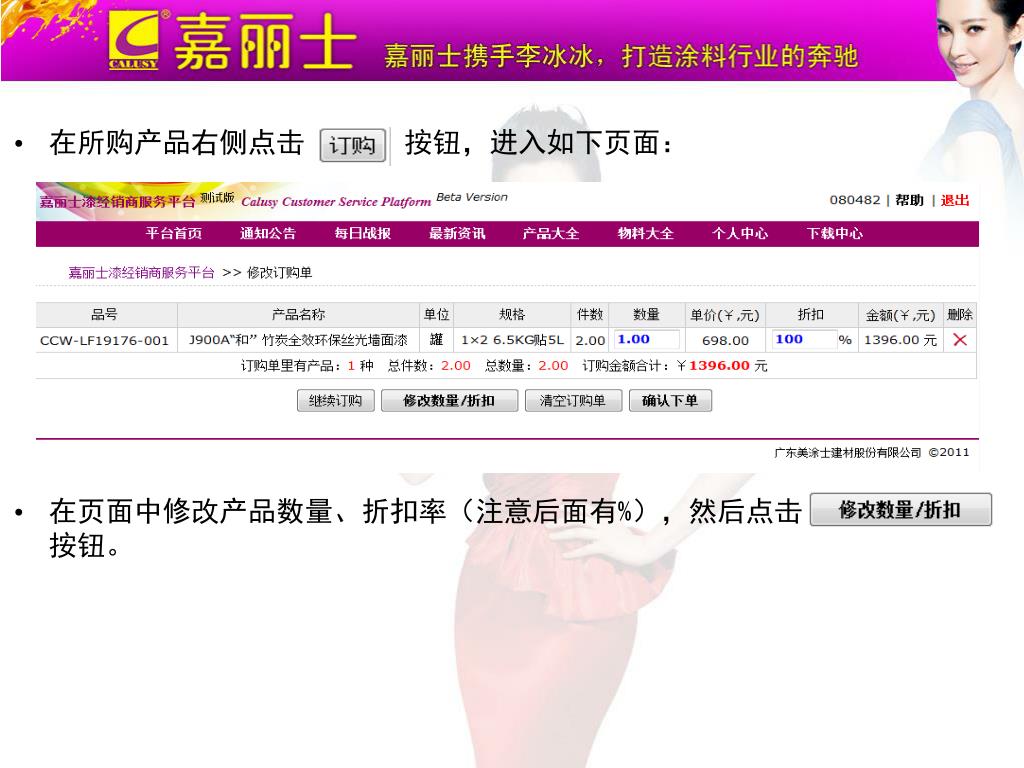The width and height of the screenshot is (1024, 768).
Task: Click the user ID 080482
Action: [x=855, y=200]
